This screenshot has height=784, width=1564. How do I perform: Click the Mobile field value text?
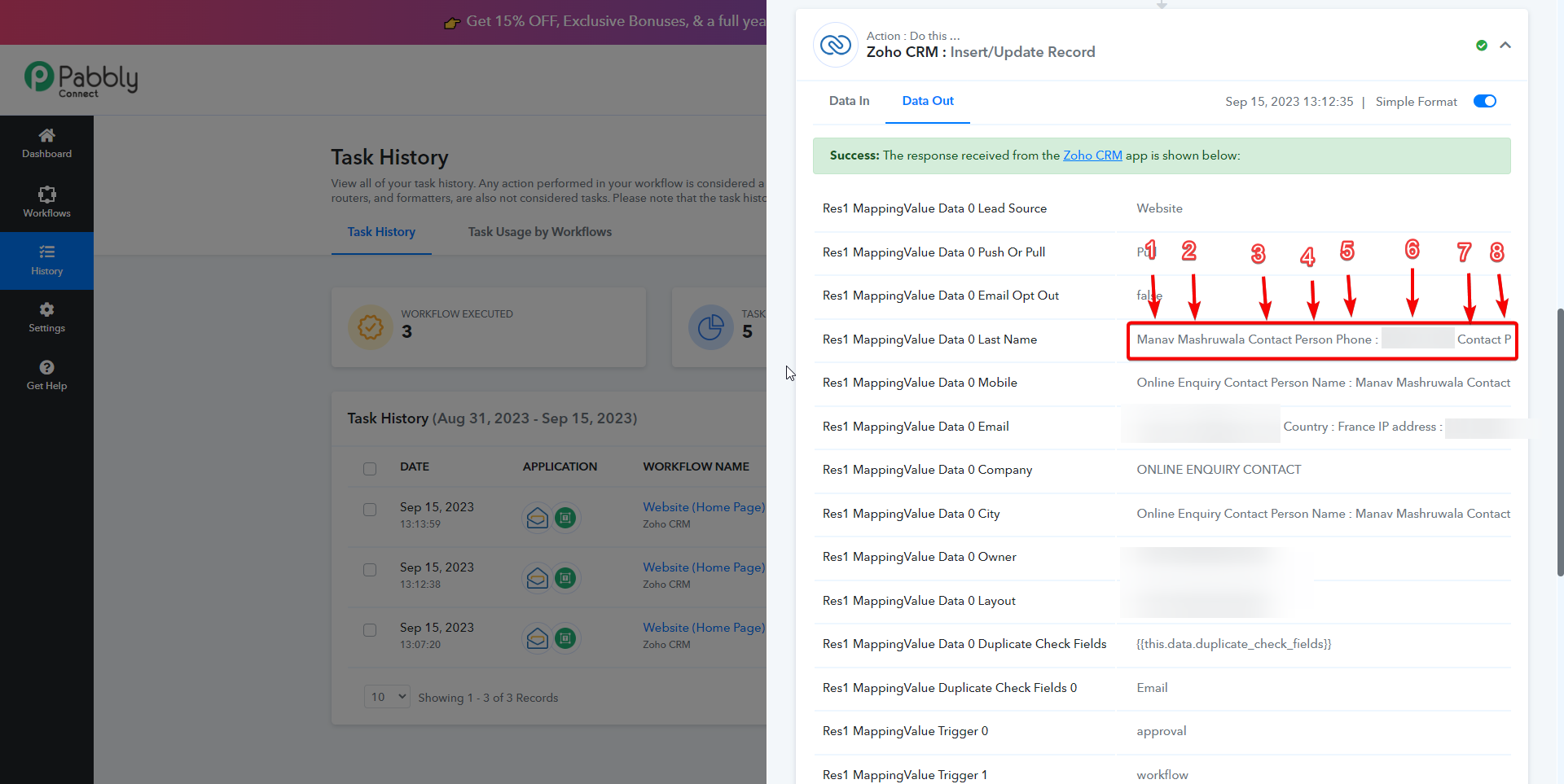[x=1324, y=383]
